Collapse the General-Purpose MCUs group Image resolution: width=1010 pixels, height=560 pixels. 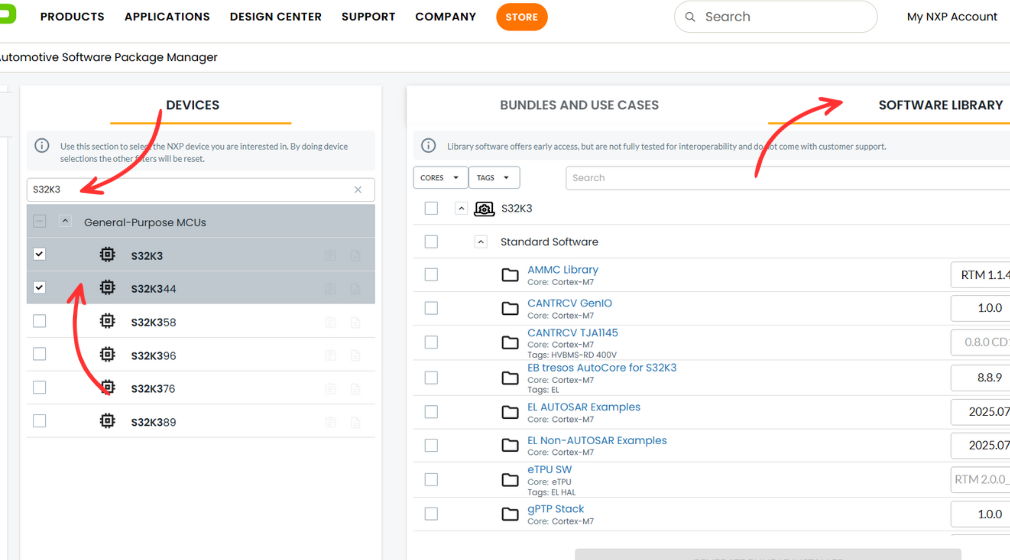65,221
